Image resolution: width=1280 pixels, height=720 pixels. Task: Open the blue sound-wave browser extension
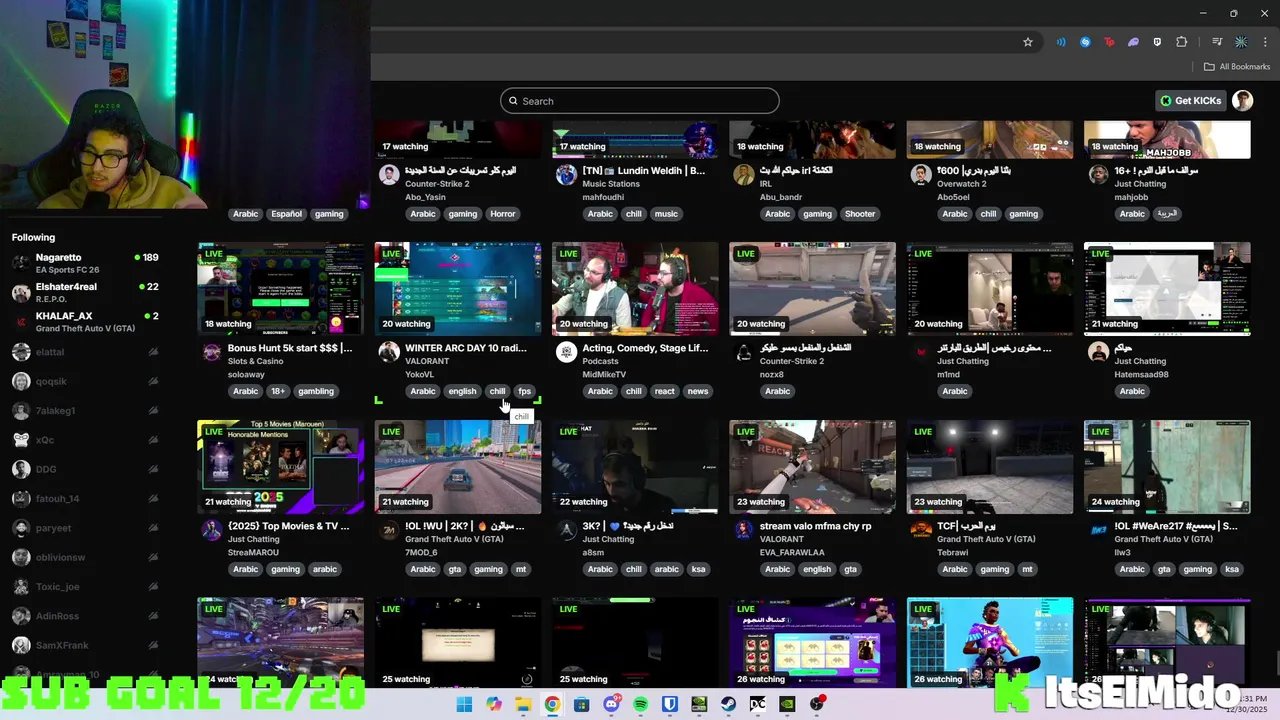click(x=1061, y=42)
